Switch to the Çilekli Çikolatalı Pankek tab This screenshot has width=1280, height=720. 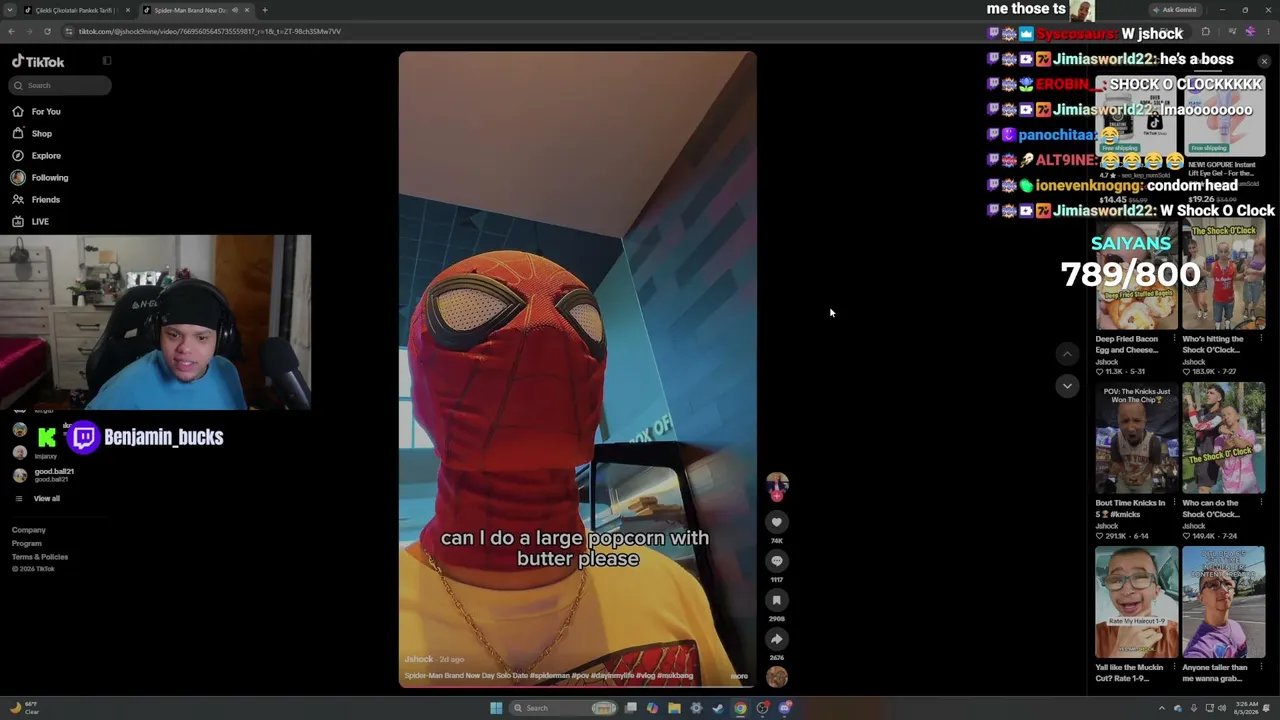pos(77,10)
